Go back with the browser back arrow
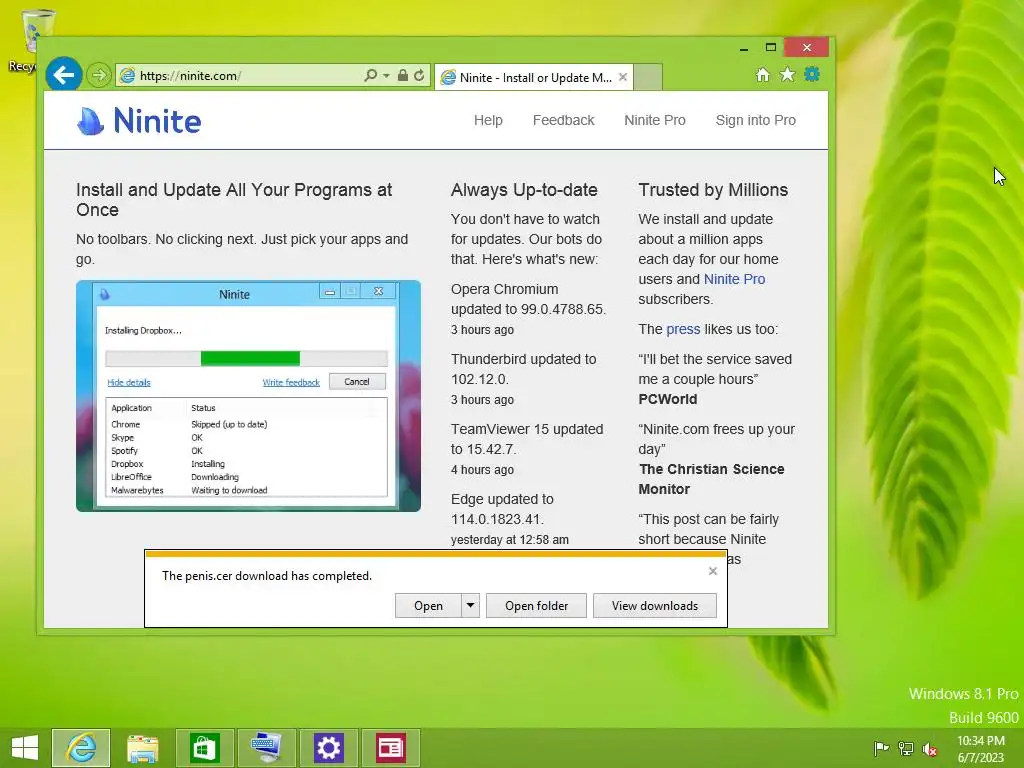 tap(63, 75)
